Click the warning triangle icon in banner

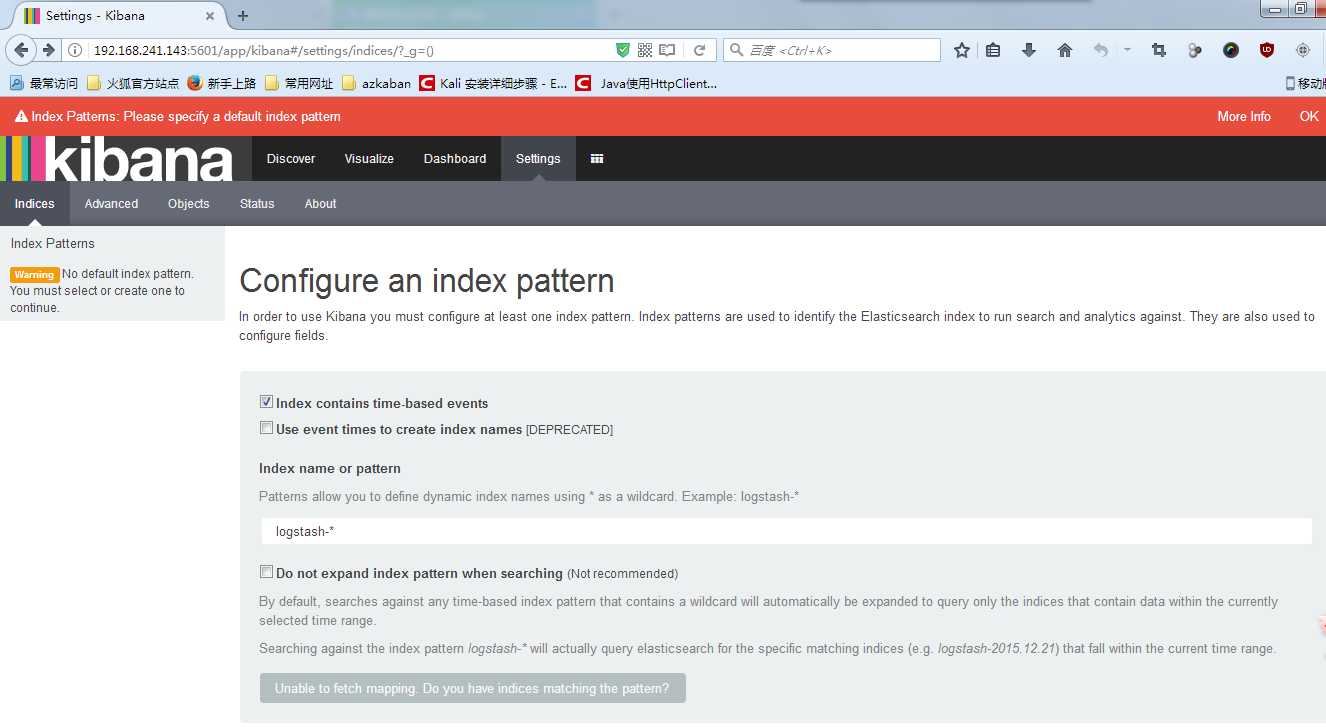pos(21,117)
